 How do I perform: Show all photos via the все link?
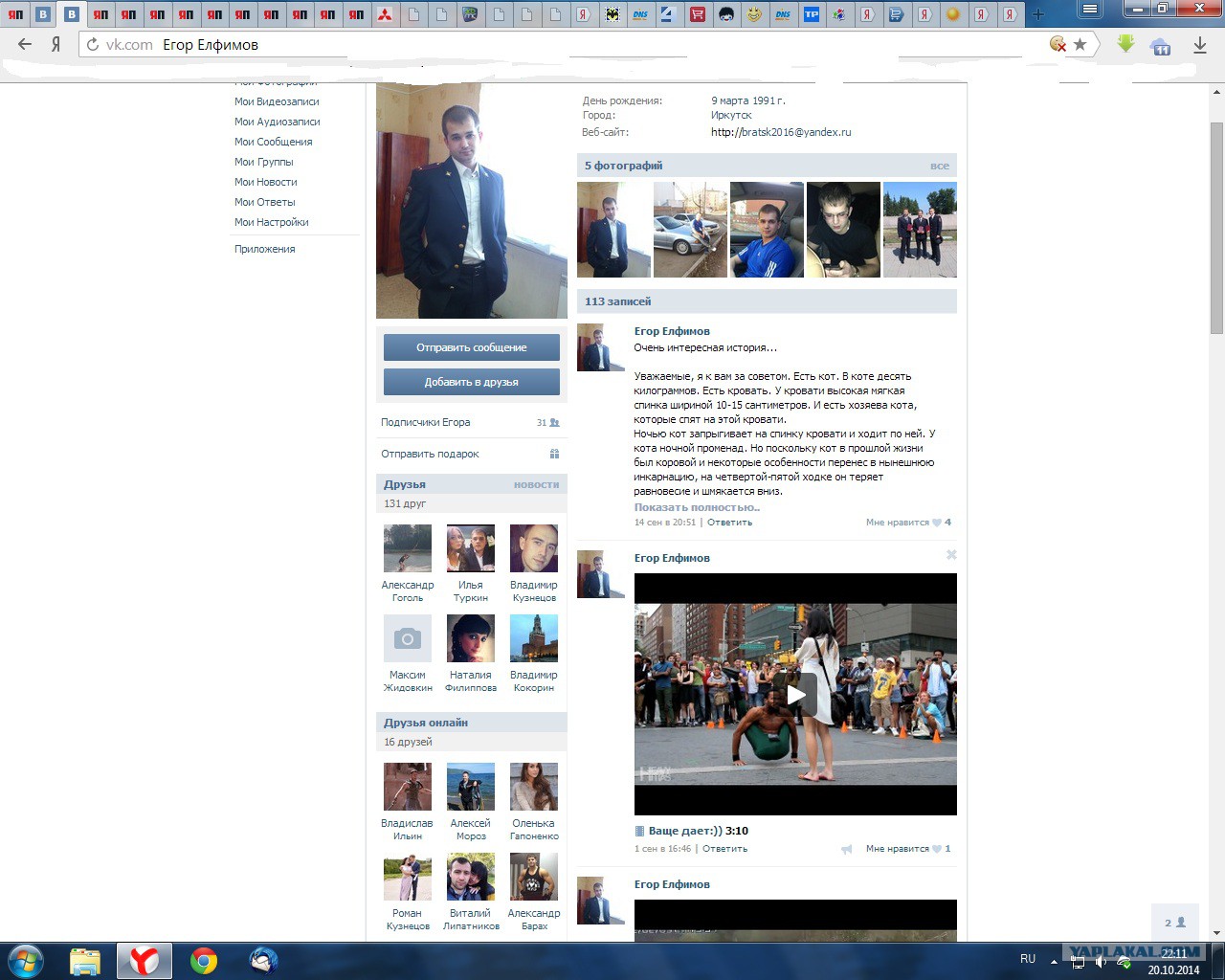[940, 166]
